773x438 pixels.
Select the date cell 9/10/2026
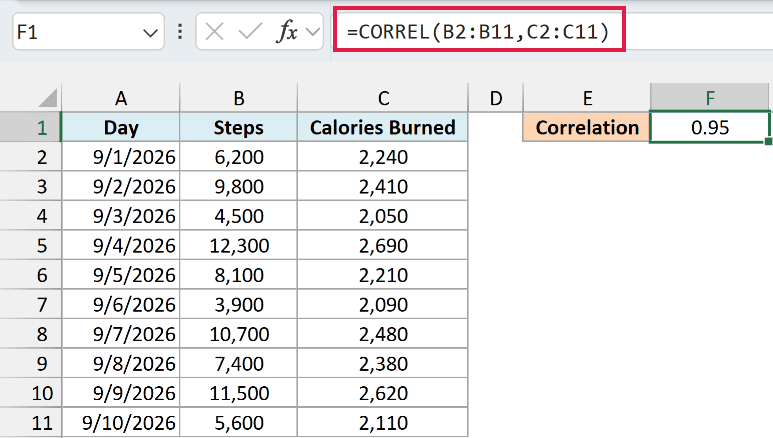point(121,423)
